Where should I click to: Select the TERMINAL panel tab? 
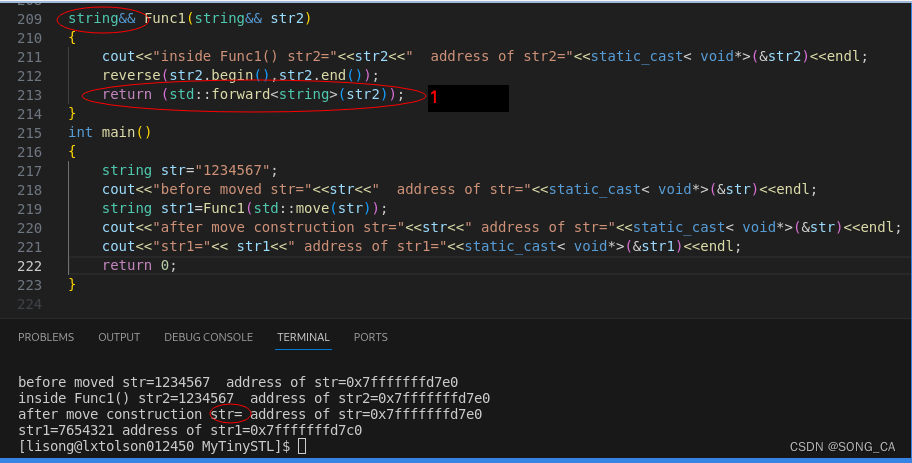(x=303, y=337)
